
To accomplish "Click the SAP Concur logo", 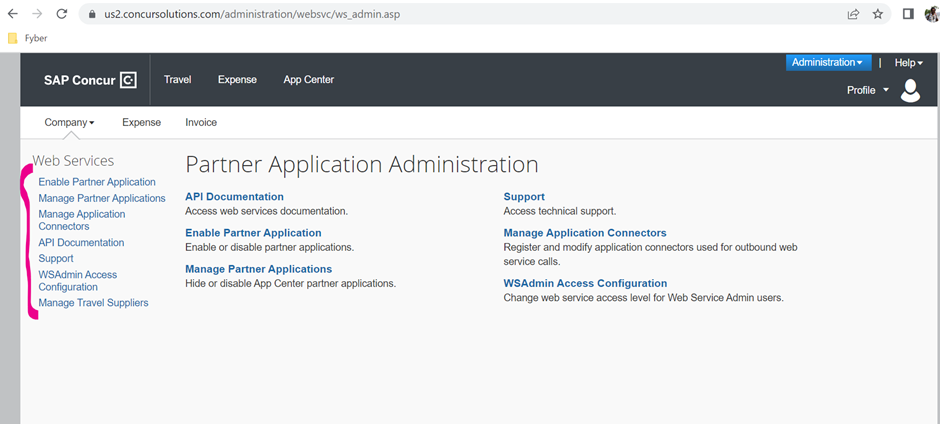I will (90, 80).
